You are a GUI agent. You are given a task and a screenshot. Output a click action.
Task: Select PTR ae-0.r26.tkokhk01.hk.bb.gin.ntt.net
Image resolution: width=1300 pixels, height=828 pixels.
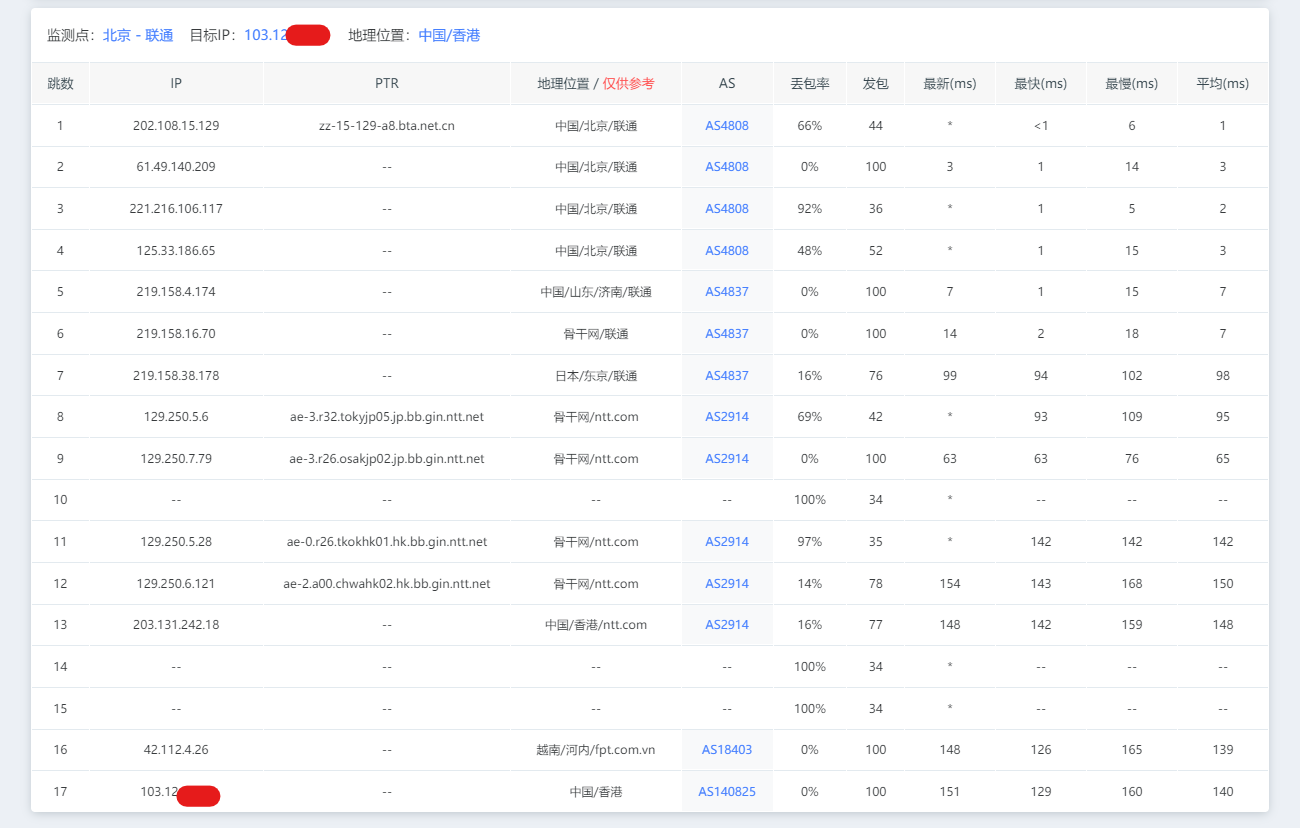(x=387, y=542)
